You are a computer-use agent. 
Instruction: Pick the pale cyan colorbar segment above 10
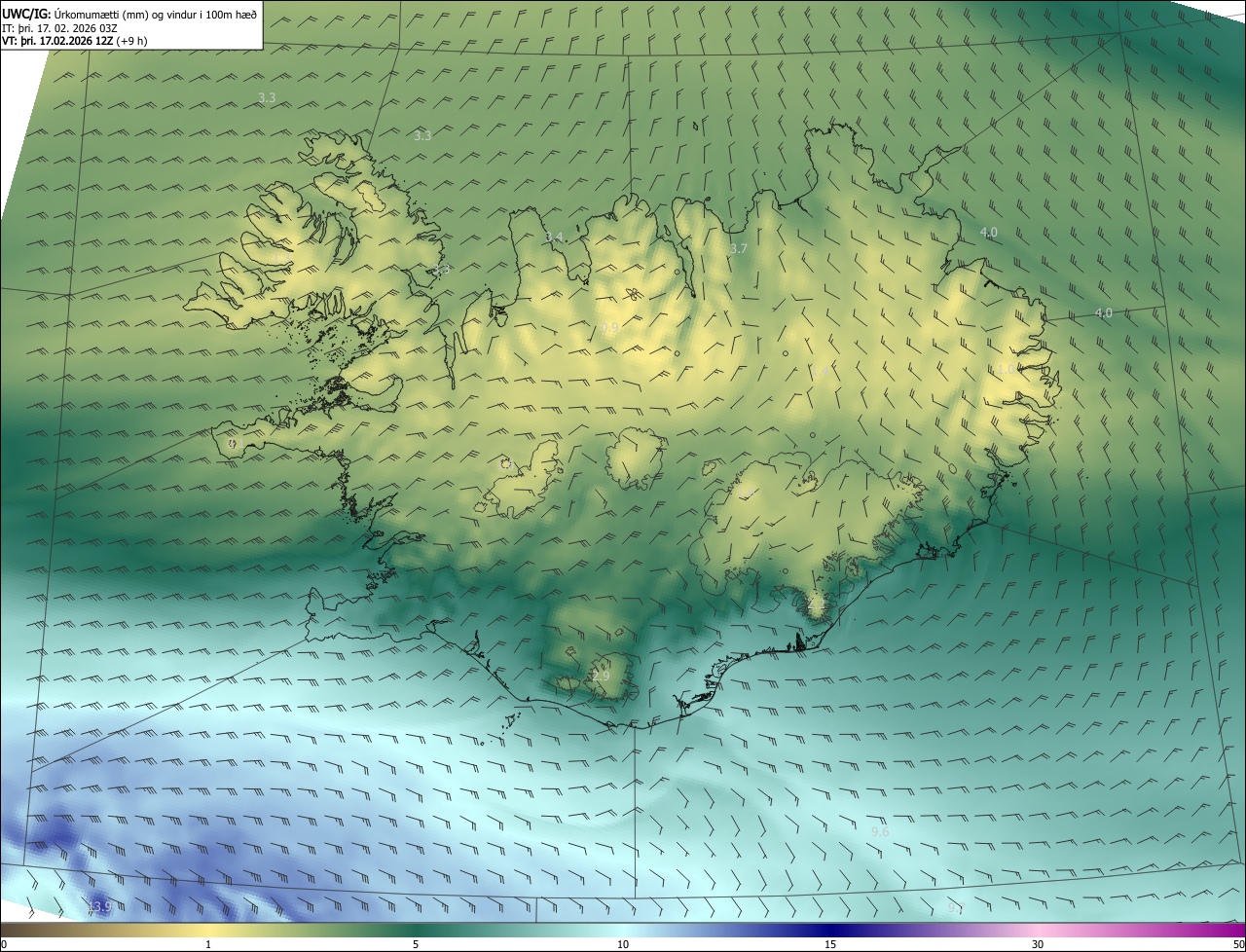(623, 930)
